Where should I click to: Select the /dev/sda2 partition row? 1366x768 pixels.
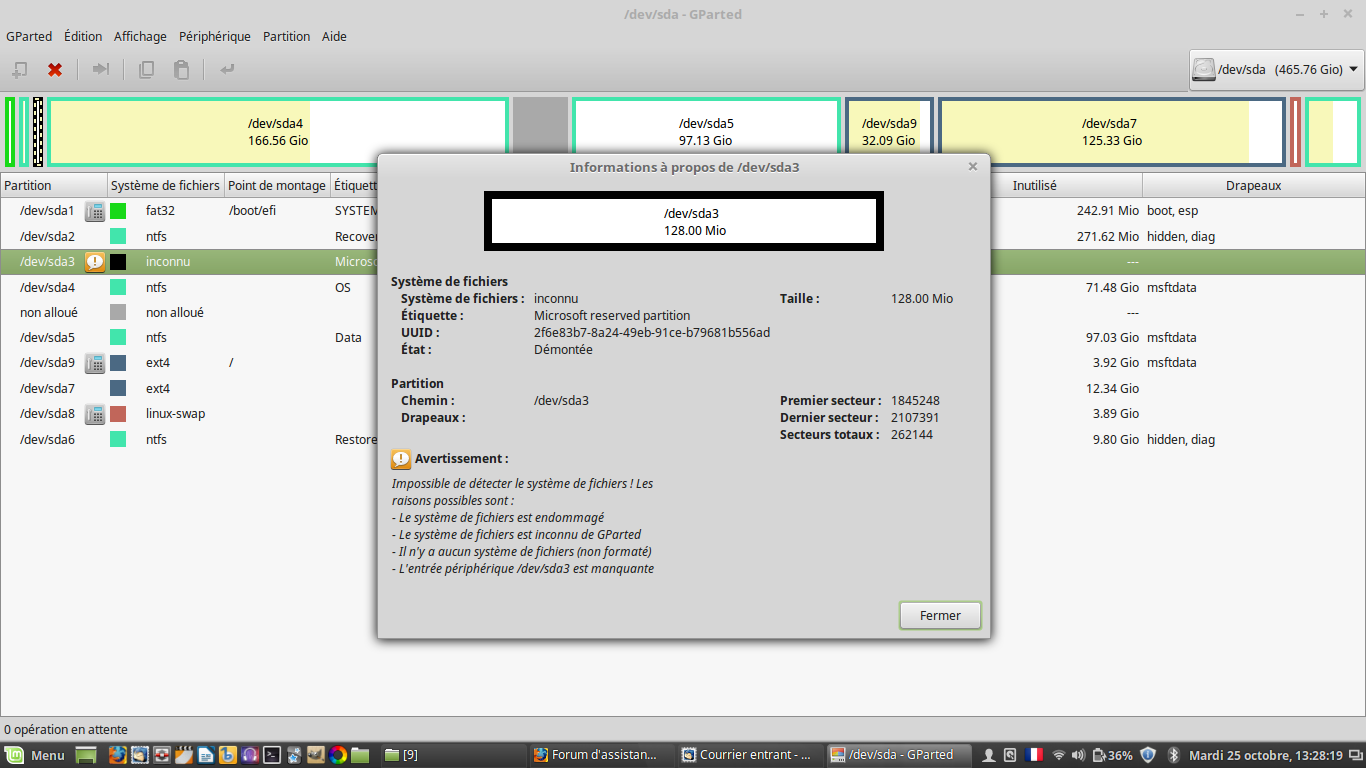click(x=683, y=236)
